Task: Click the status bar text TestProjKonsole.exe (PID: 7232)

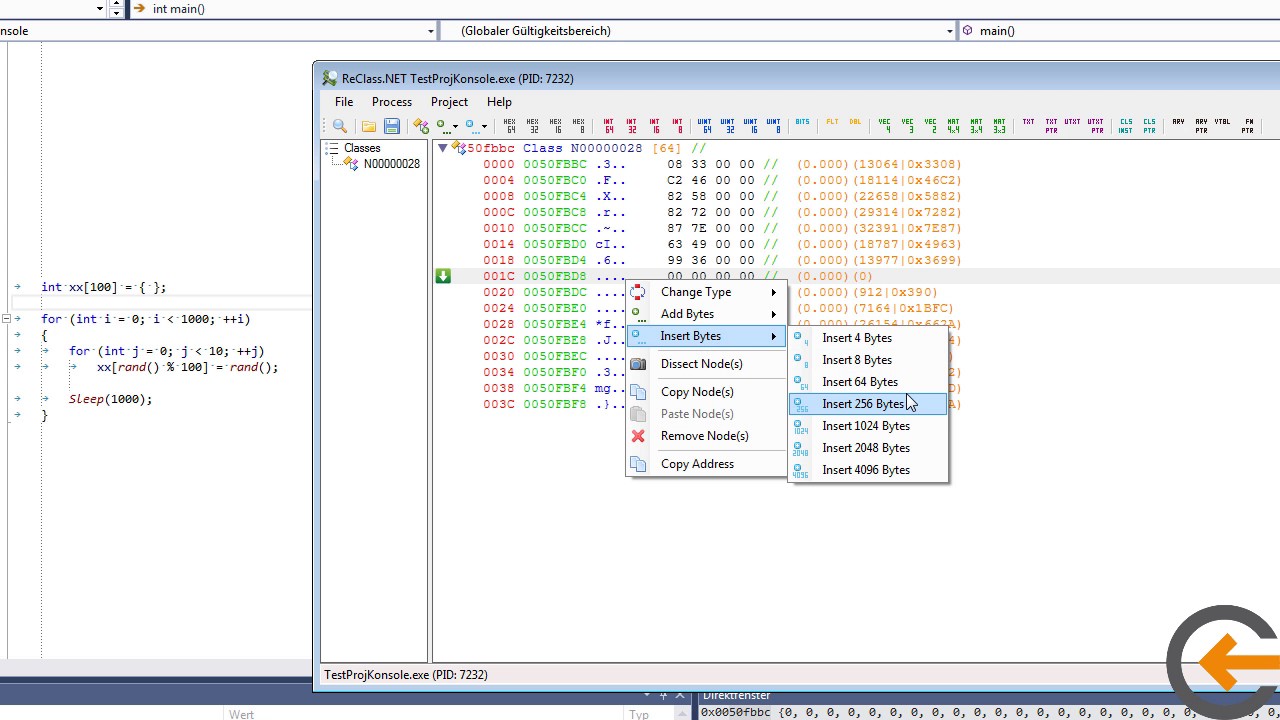Action: pyautogui.click(x=406, y=675)
